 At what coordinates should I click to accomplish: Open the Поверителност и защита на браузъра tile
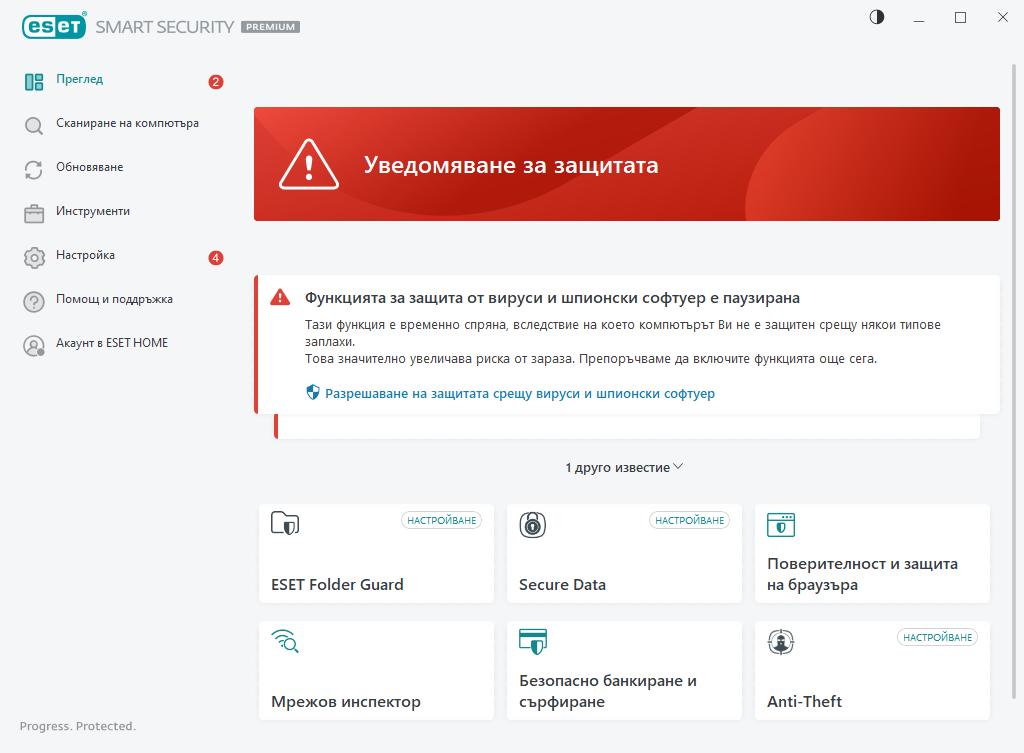pos(872,553)
